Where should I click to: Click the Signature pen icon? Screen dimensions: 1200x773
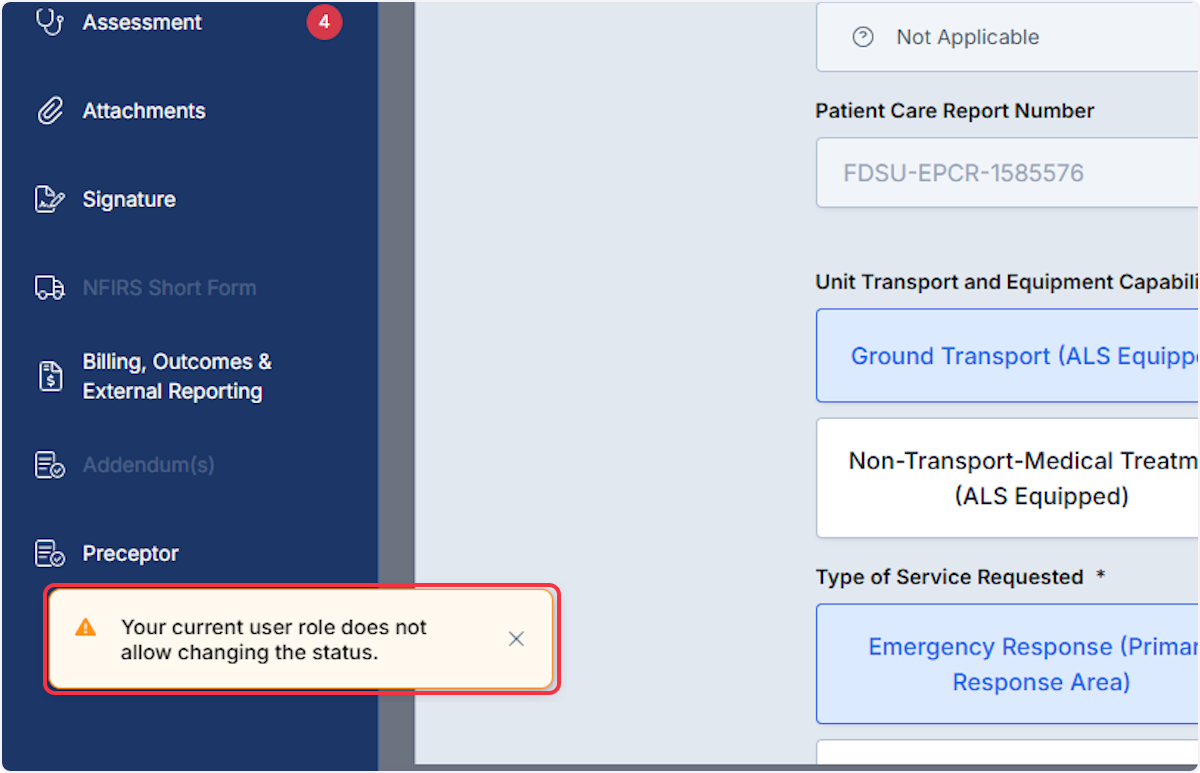click(x=49, y=199)
